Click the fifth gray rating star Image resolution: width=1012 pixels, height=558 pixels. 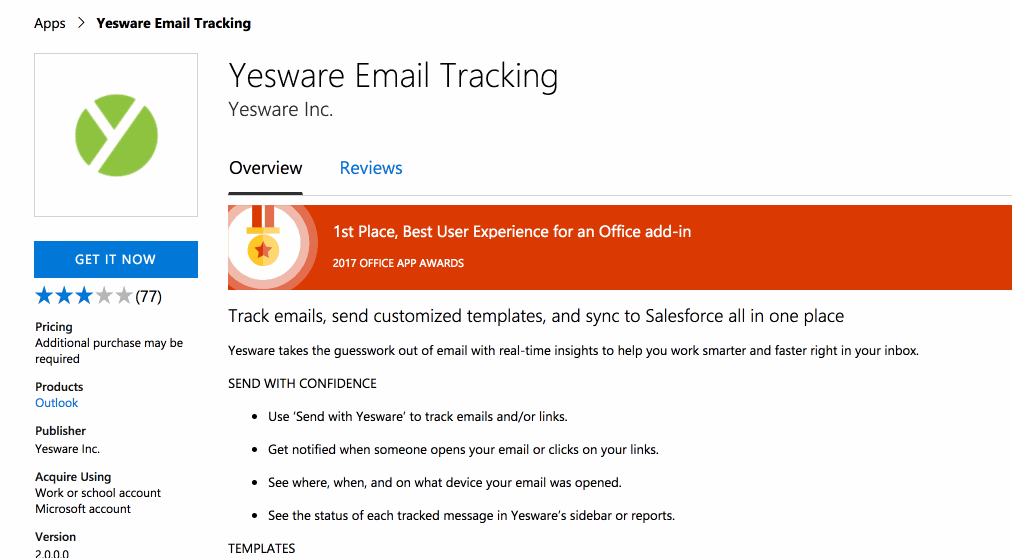124,296
